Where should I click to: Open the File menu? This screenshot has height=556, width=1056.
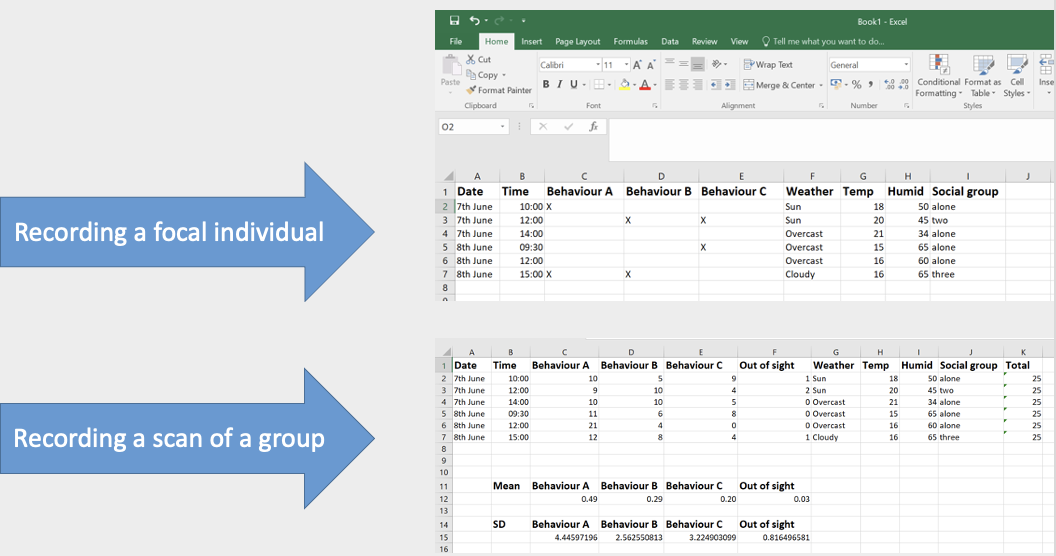(x=455, y=42)
